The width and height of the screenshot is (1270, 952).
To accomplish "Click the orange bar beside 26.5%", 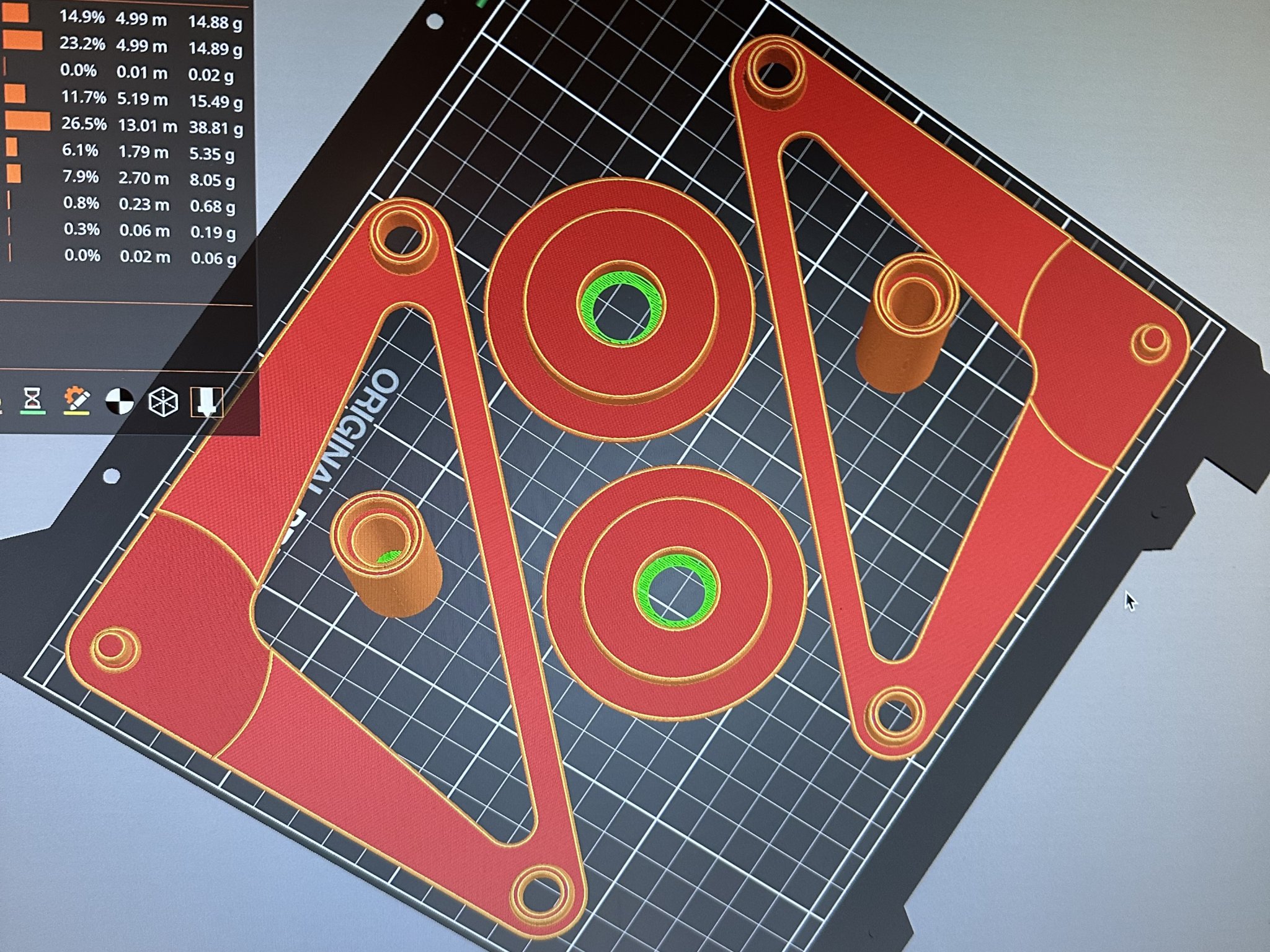I will pyautogui.click(x=28, y=121).
